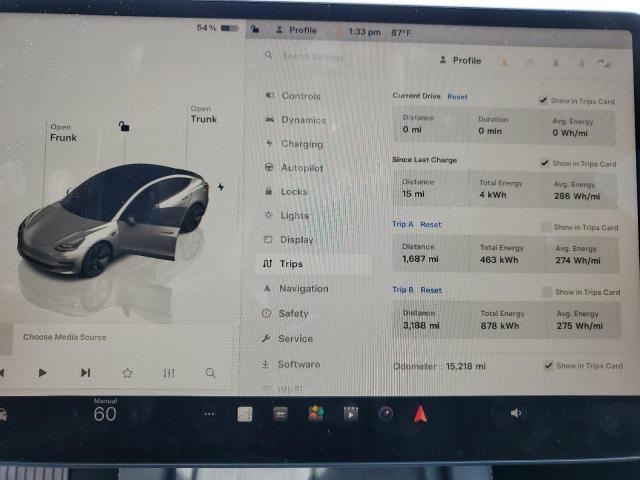Tap the Trip A distance 1,687 mi

(420, 259)
